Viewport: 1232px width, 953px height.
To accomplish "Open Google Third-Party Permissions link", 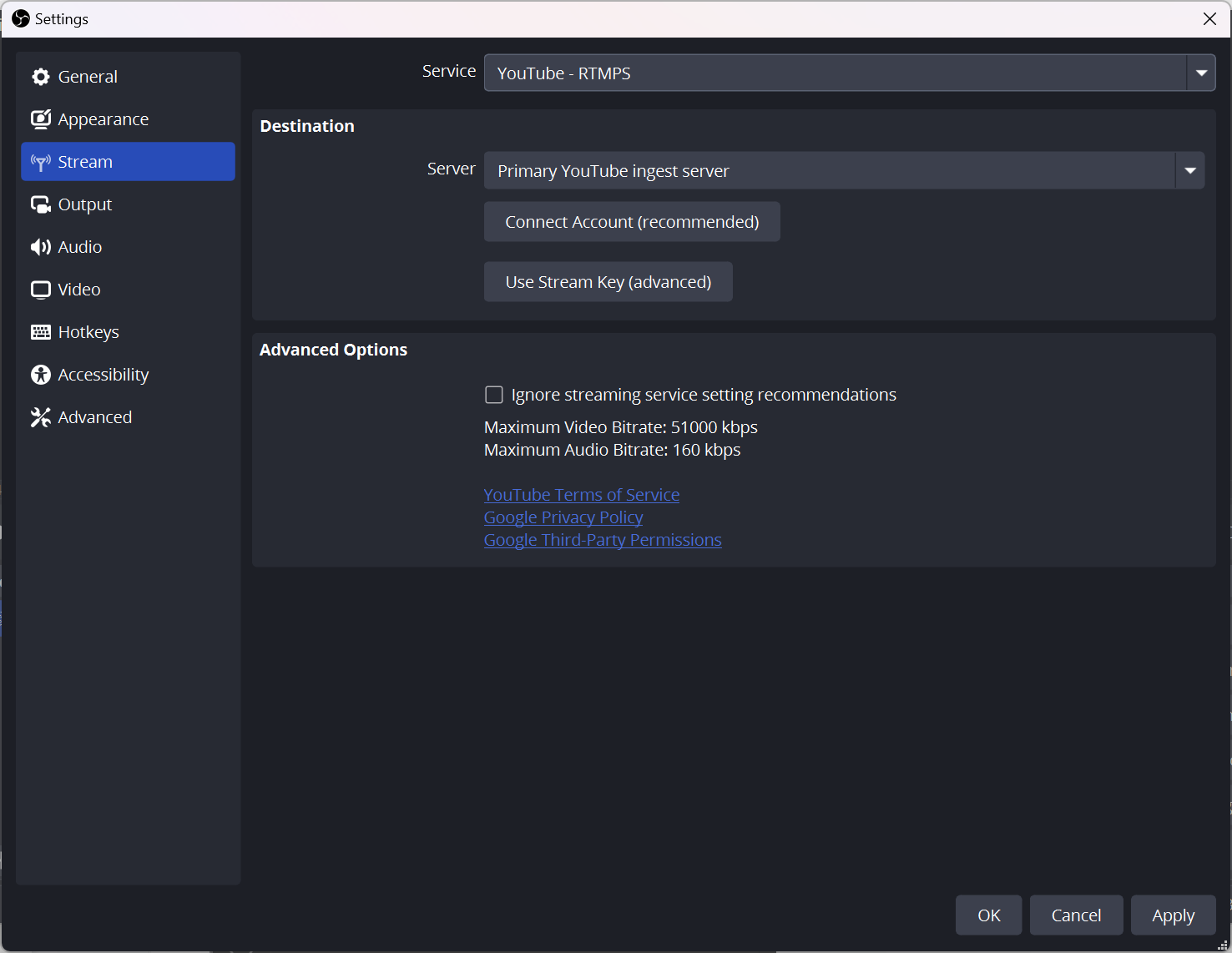I will pyautogui.click(x=602, y=539).
